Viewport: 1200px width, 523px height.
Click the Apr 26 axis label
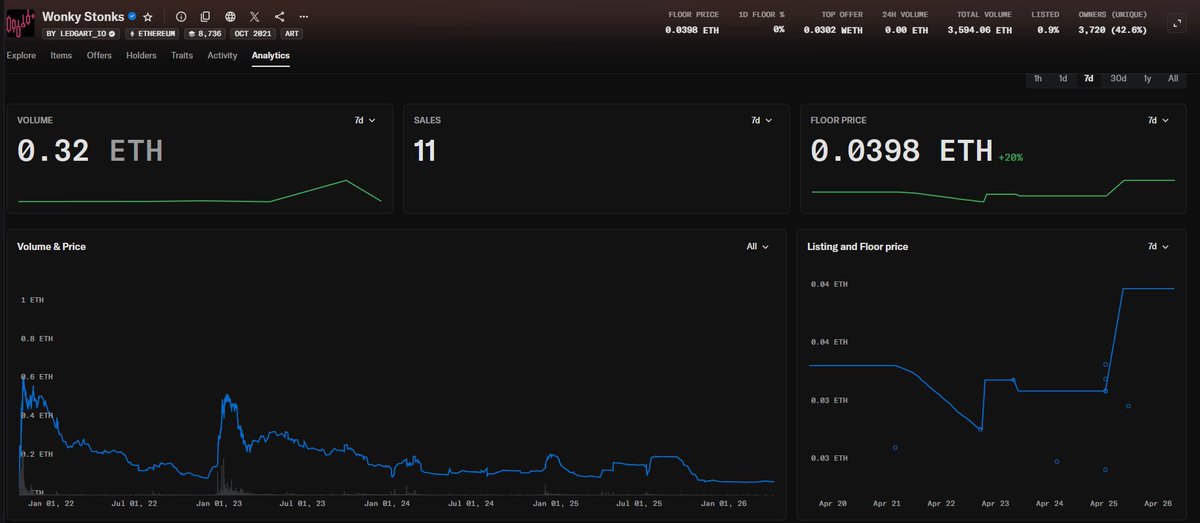(1160, 504)
